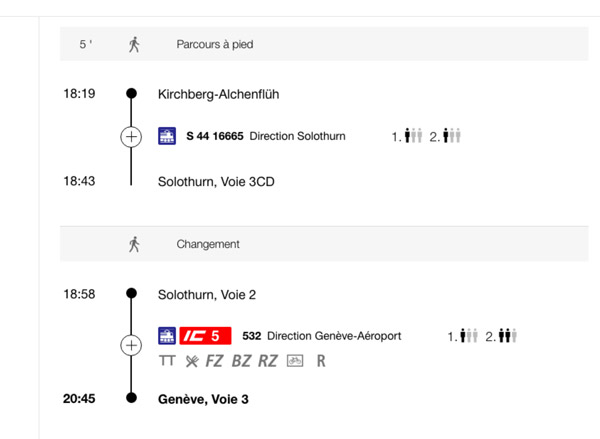Screen dimensions: 600x439
Task: Click the RZ quiet zone icon
Action: coord(267,361)
